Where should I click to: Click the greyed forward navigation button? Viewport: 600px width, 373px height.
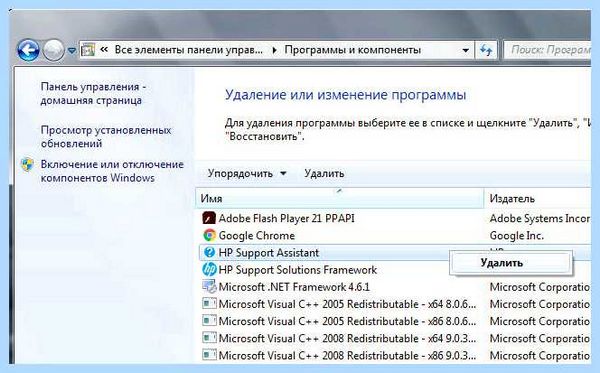(53, 50)
